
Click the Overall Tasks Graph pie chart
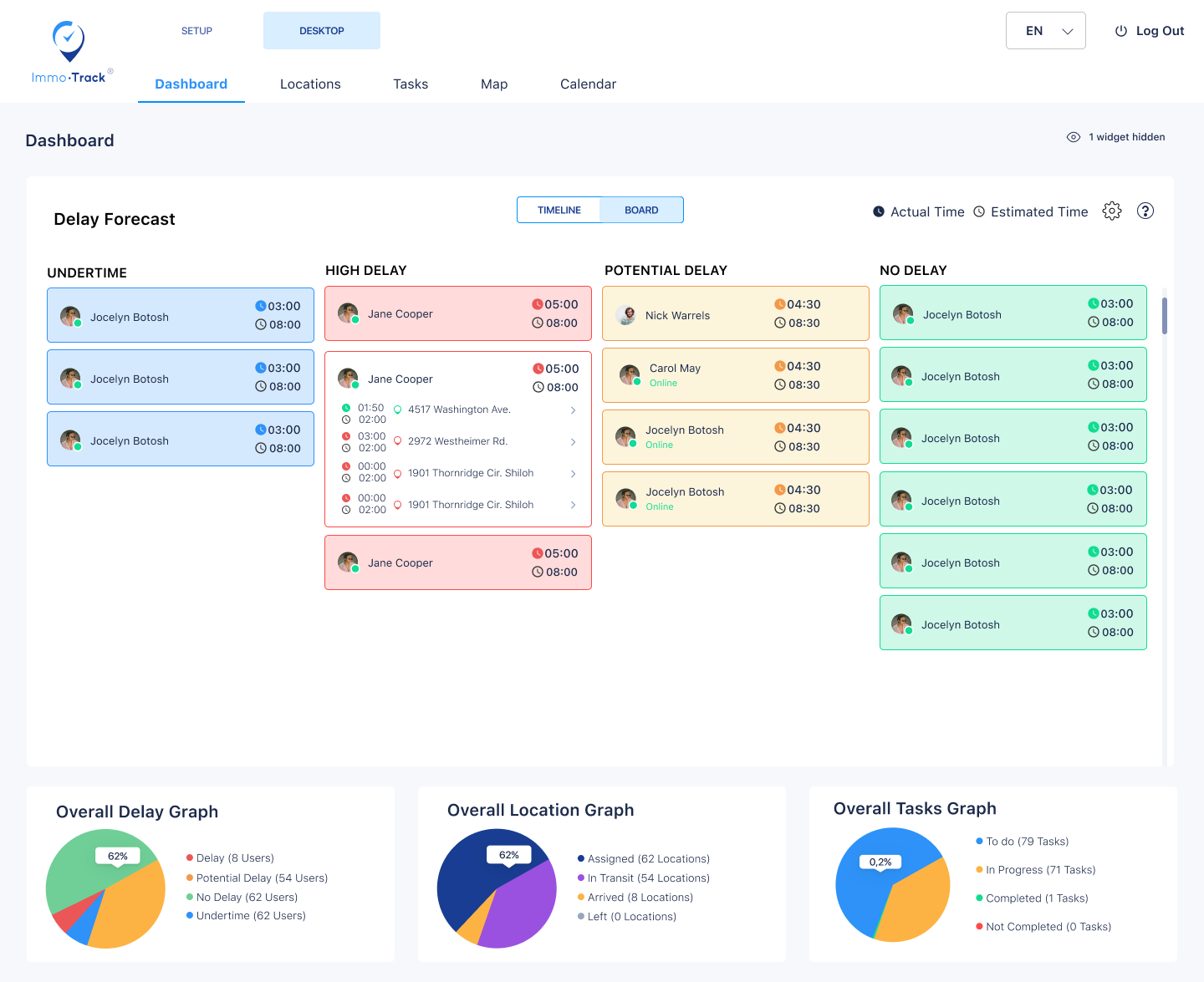(x=893, y=885)
